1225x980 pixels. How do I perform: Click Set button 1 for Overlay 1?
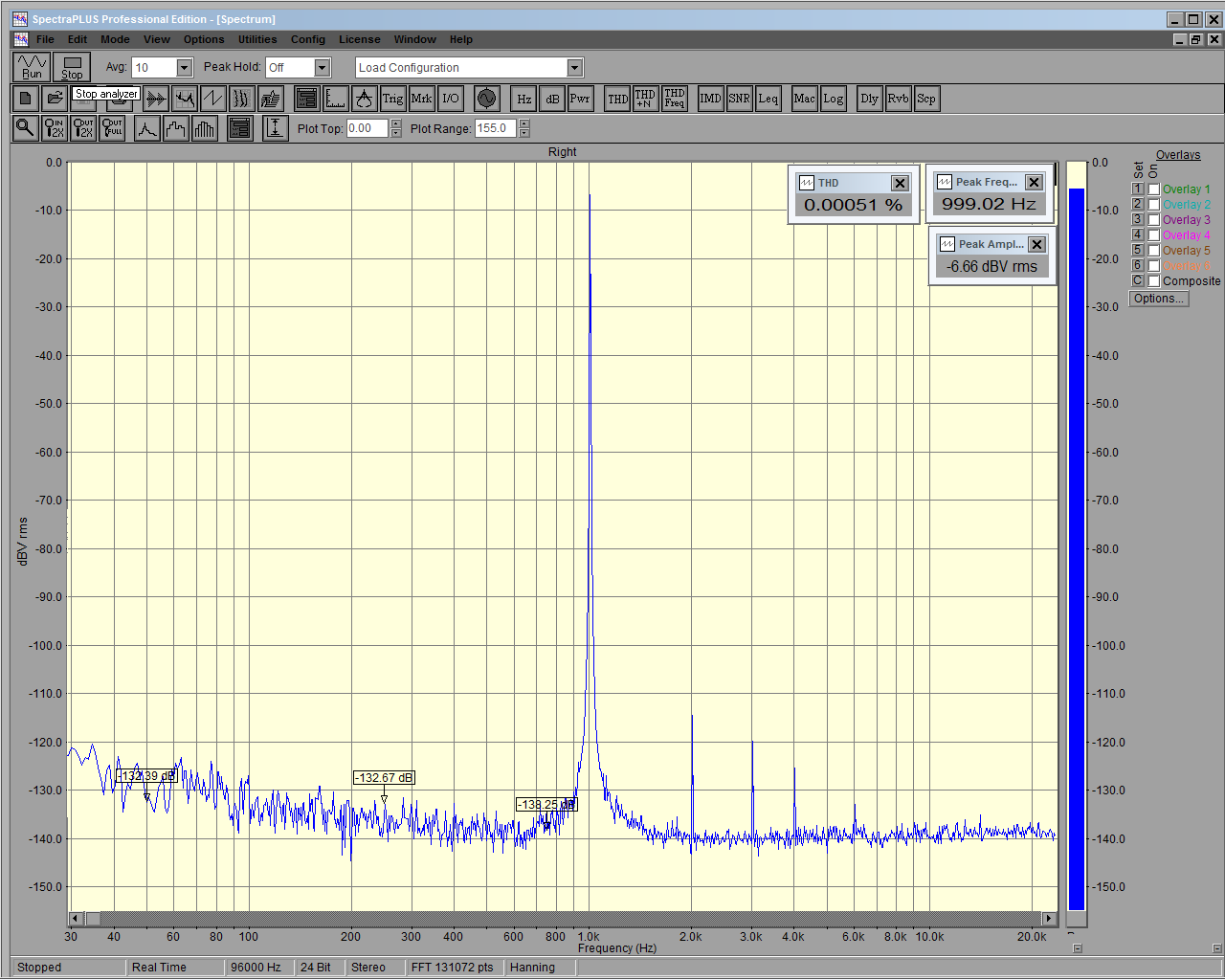pos(1138,189)
